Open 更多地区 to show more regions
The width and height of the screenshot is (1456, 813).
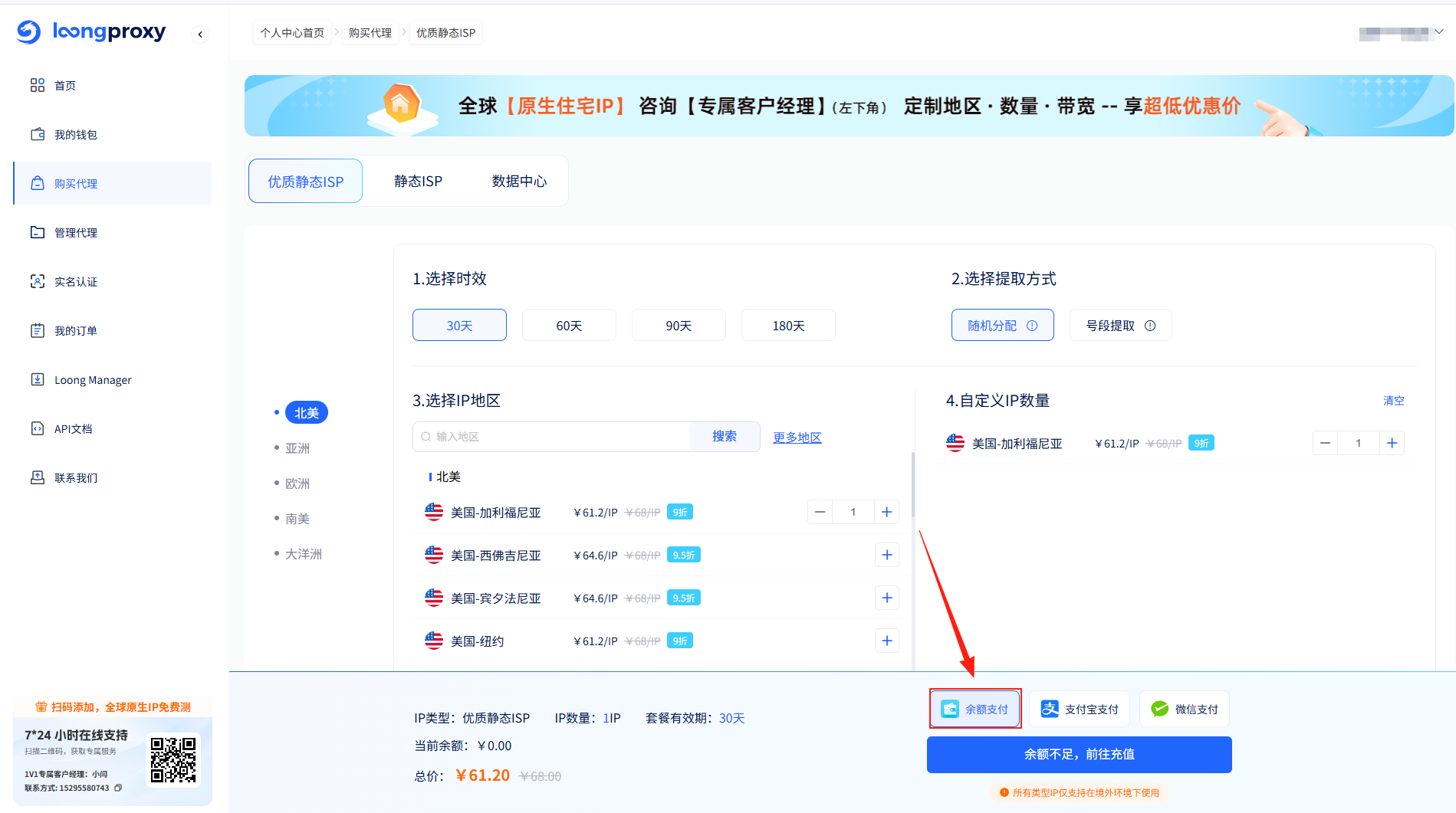tap(797, 438)
